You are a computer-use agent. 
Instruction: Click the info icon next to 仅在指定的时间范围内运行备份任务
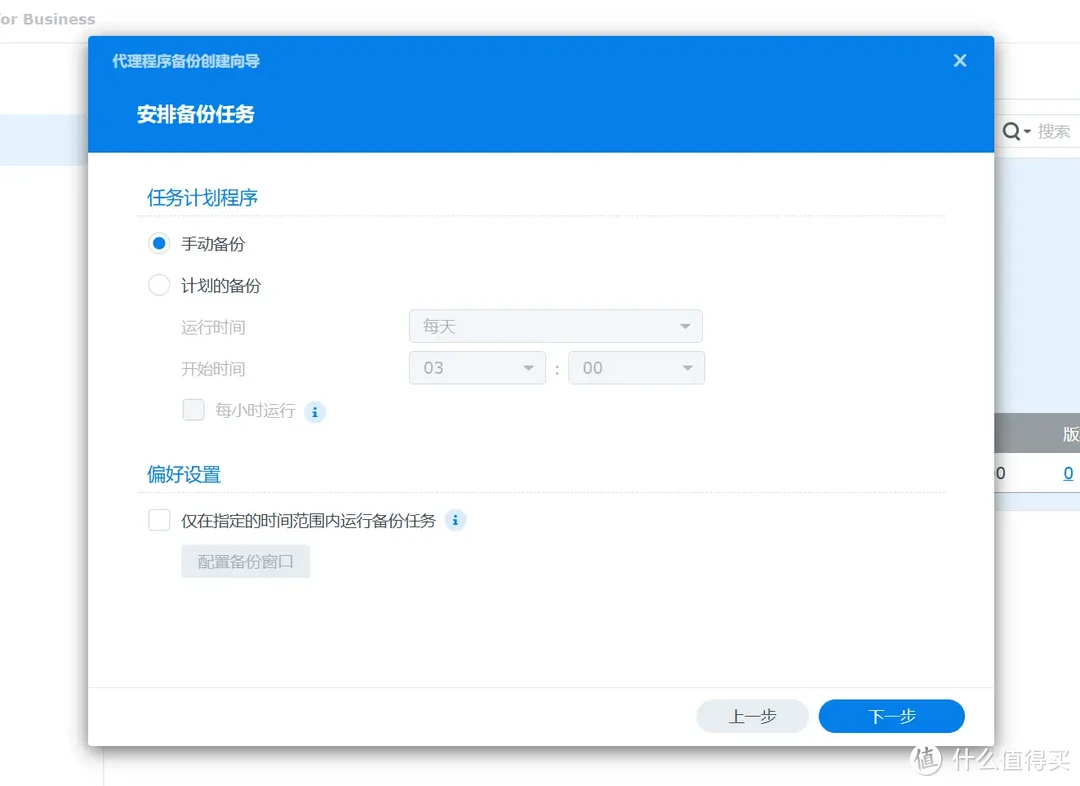(455, 520)
